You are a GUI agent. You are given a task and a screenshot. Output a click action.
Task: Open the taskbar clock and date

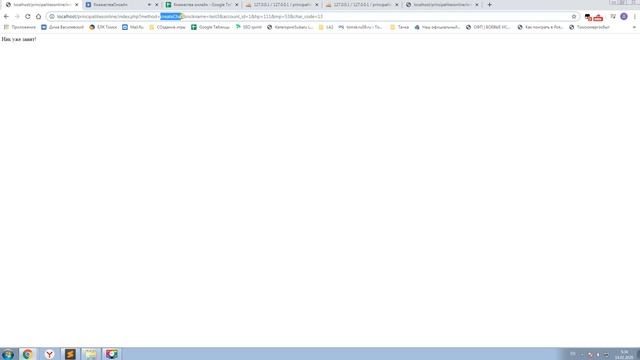pos(624,354)
